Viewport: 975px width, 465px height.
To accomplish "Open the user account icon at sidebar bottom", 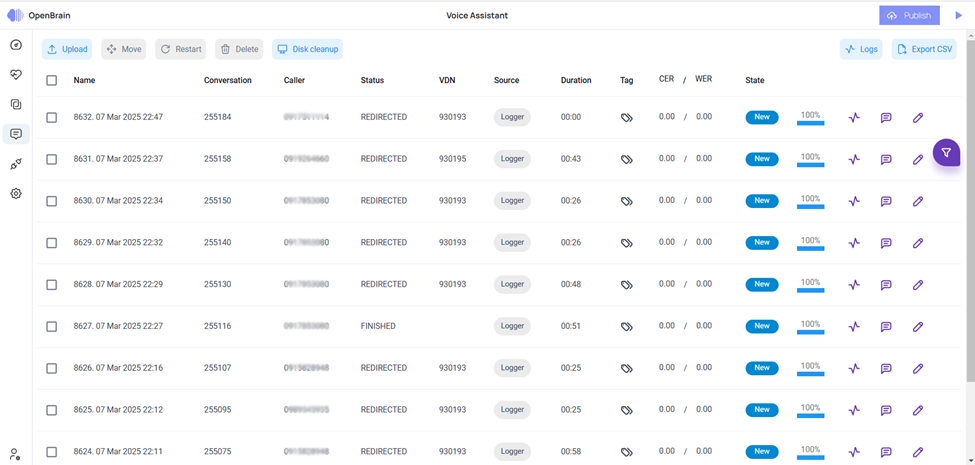I will coord(15,453).
